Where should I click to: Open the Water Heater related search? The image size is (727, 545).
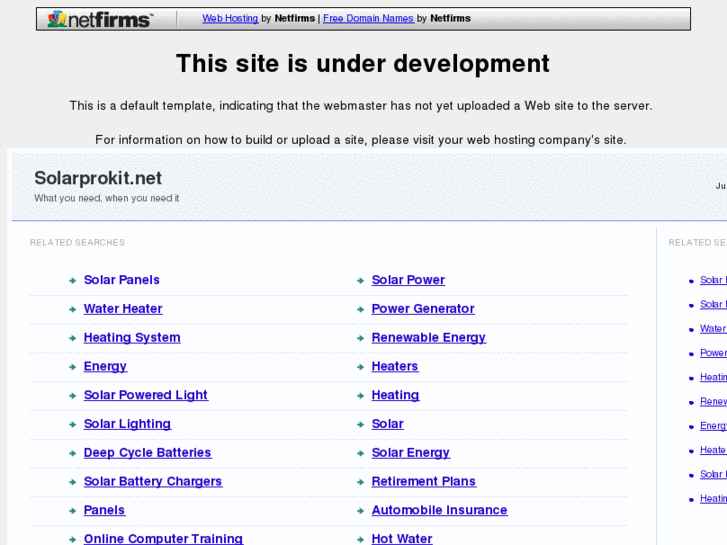123,308
